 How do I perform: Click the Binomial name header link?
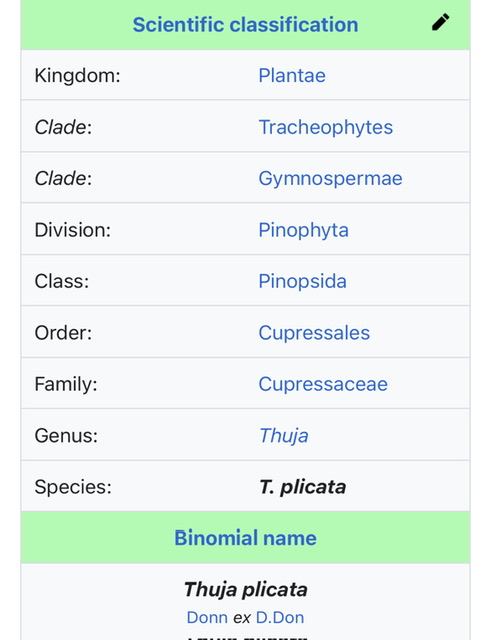(x=245, y=538)
